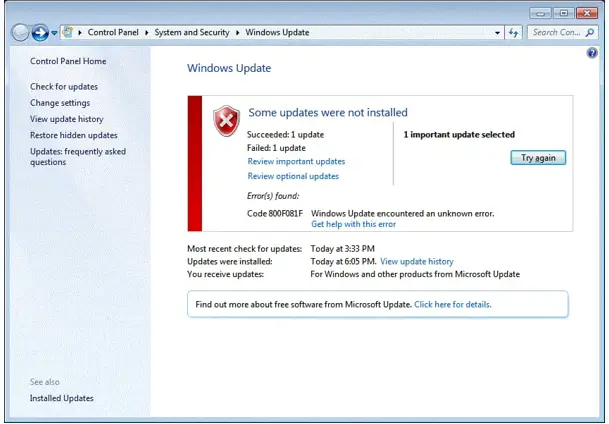Click Check for updates in sidebar

pos(64,87)
